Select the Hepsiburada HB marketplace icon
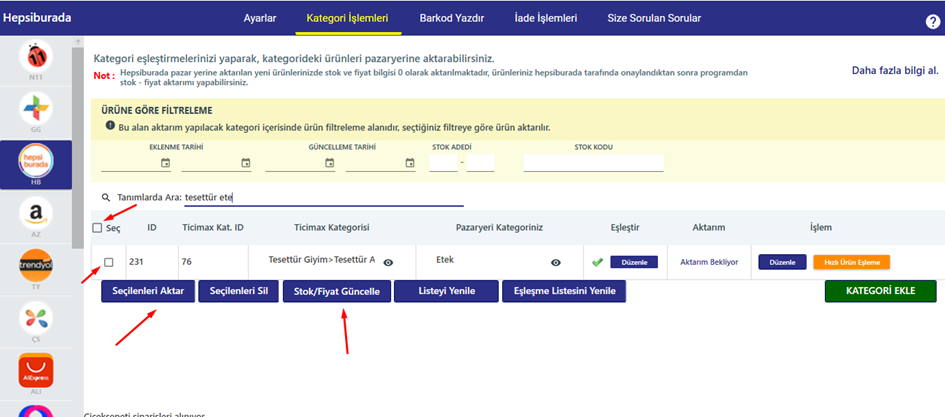 click(x=36, y=163)
